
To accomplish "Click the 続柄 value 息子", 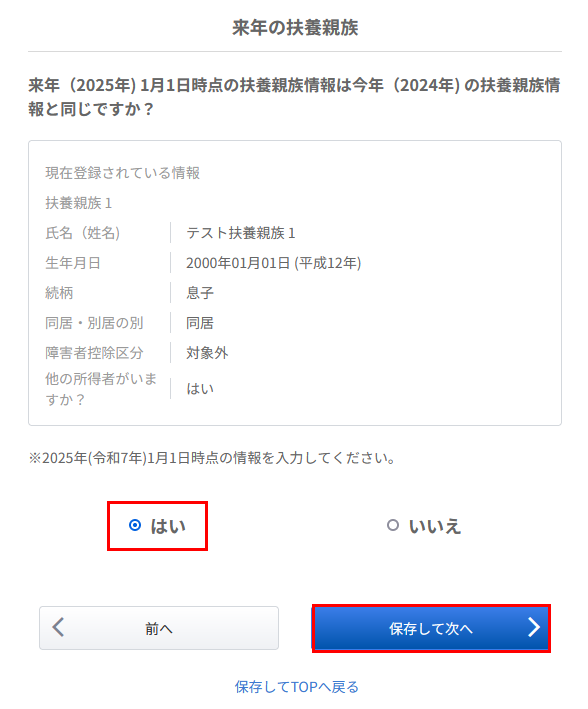I will click(x=200, y=293).
